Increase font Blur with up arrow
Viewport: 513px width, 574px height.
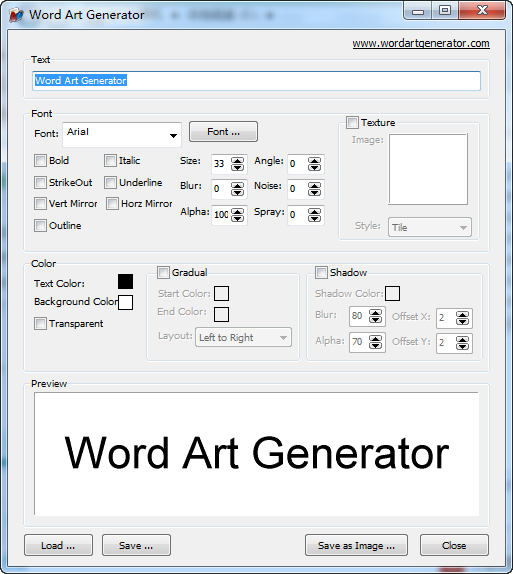pos(238,186)
